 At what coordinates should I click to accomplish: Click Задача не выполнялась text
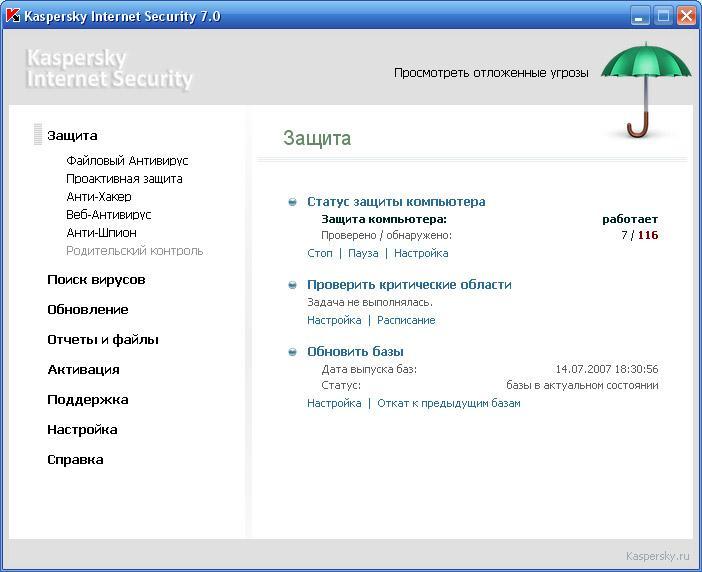point(370,303)
